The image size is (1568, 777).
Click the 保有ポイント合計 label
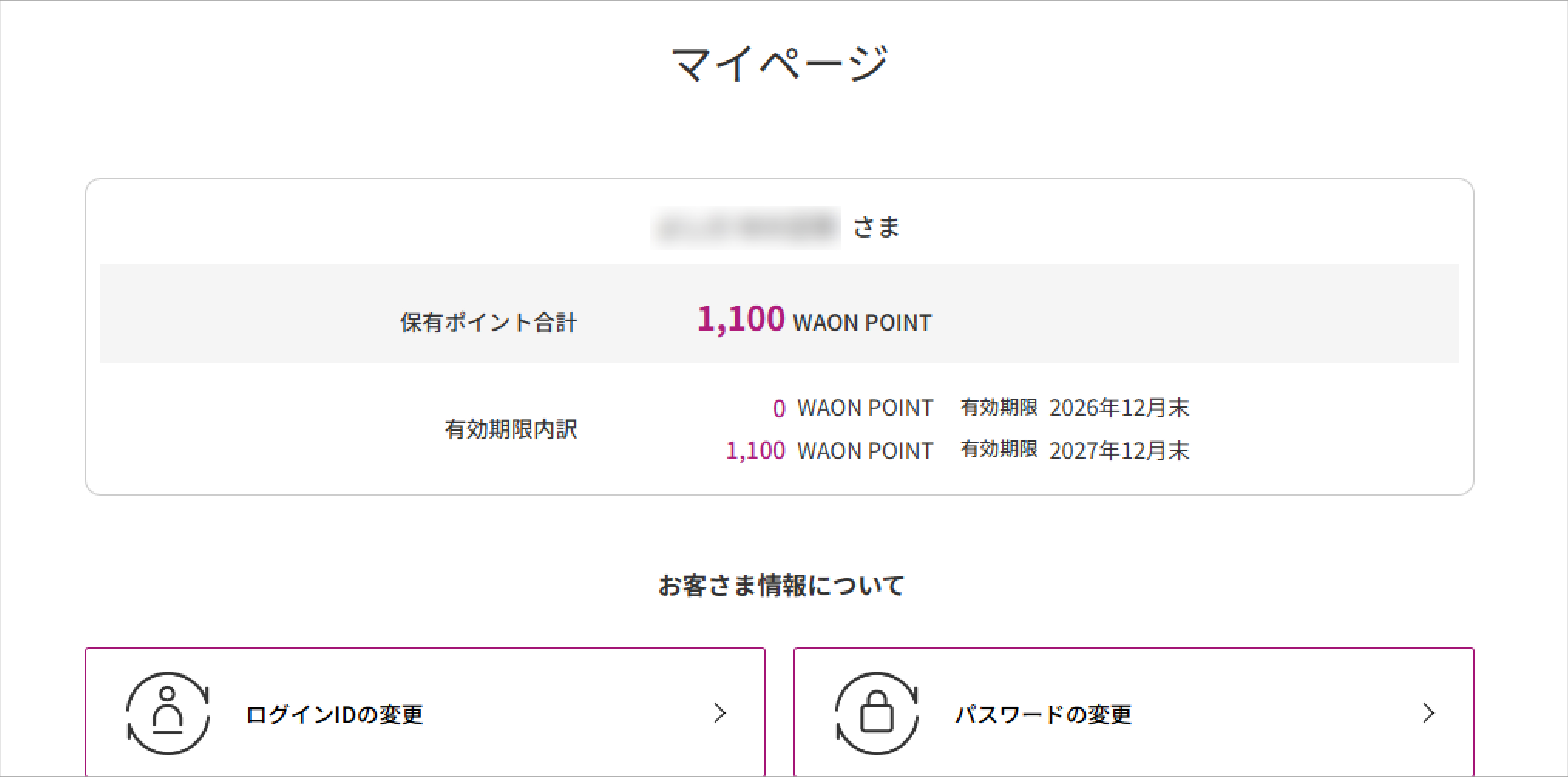(x=488, y=322)
